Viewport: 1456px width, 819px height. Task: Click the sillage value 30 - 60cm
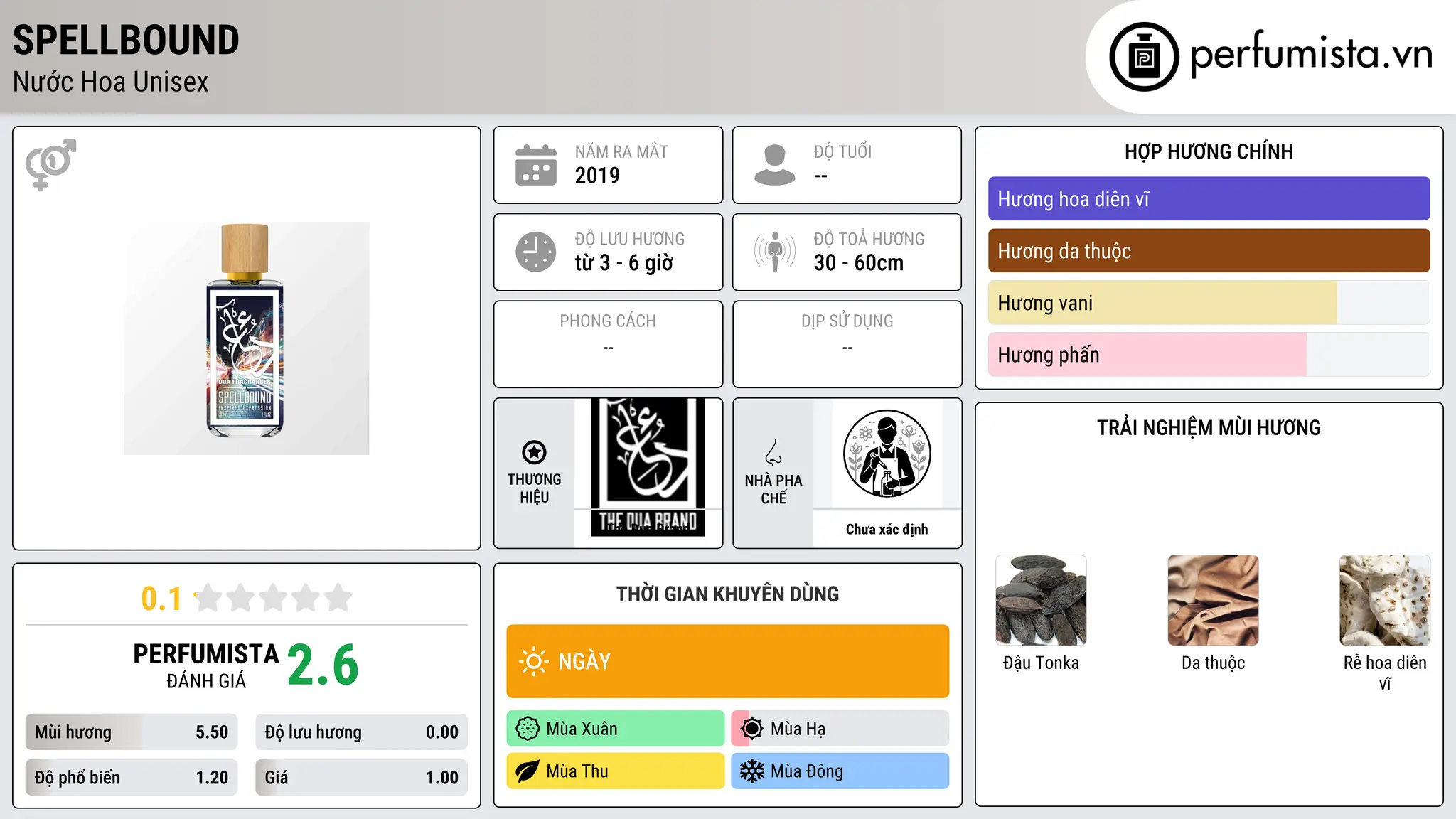click(859, 263)
